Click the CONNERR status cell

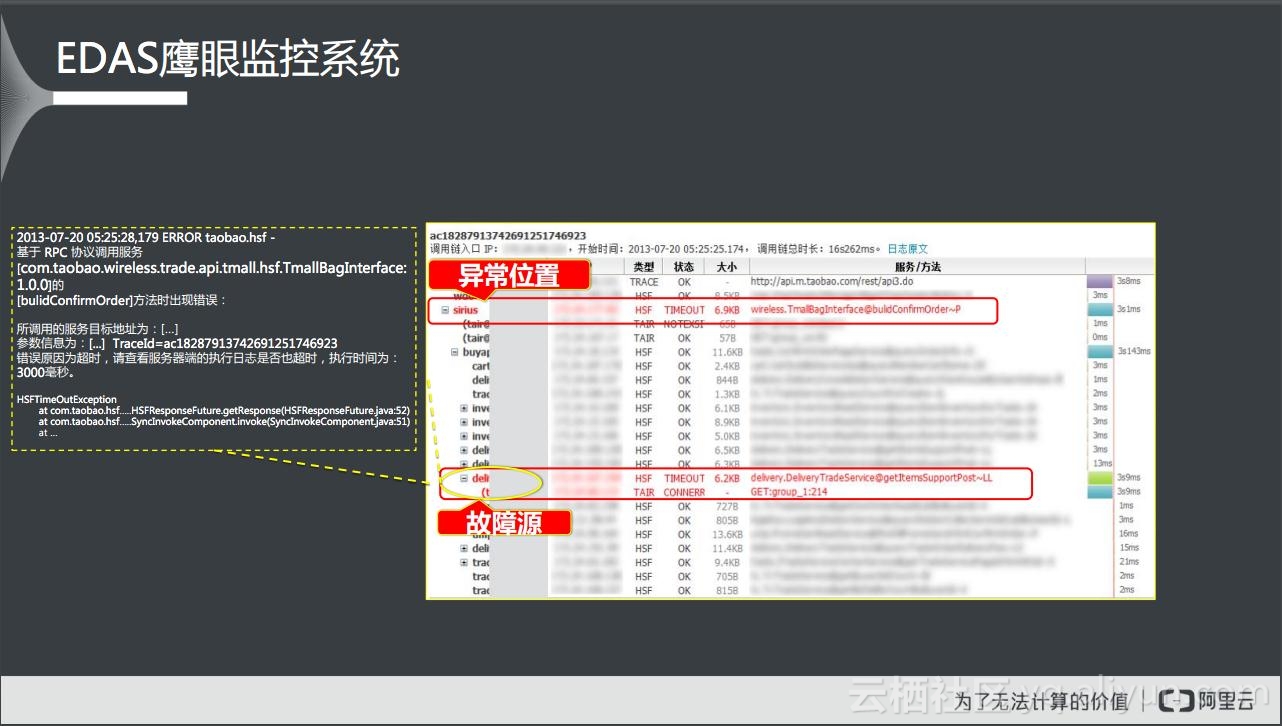click(x=684, y=493)
